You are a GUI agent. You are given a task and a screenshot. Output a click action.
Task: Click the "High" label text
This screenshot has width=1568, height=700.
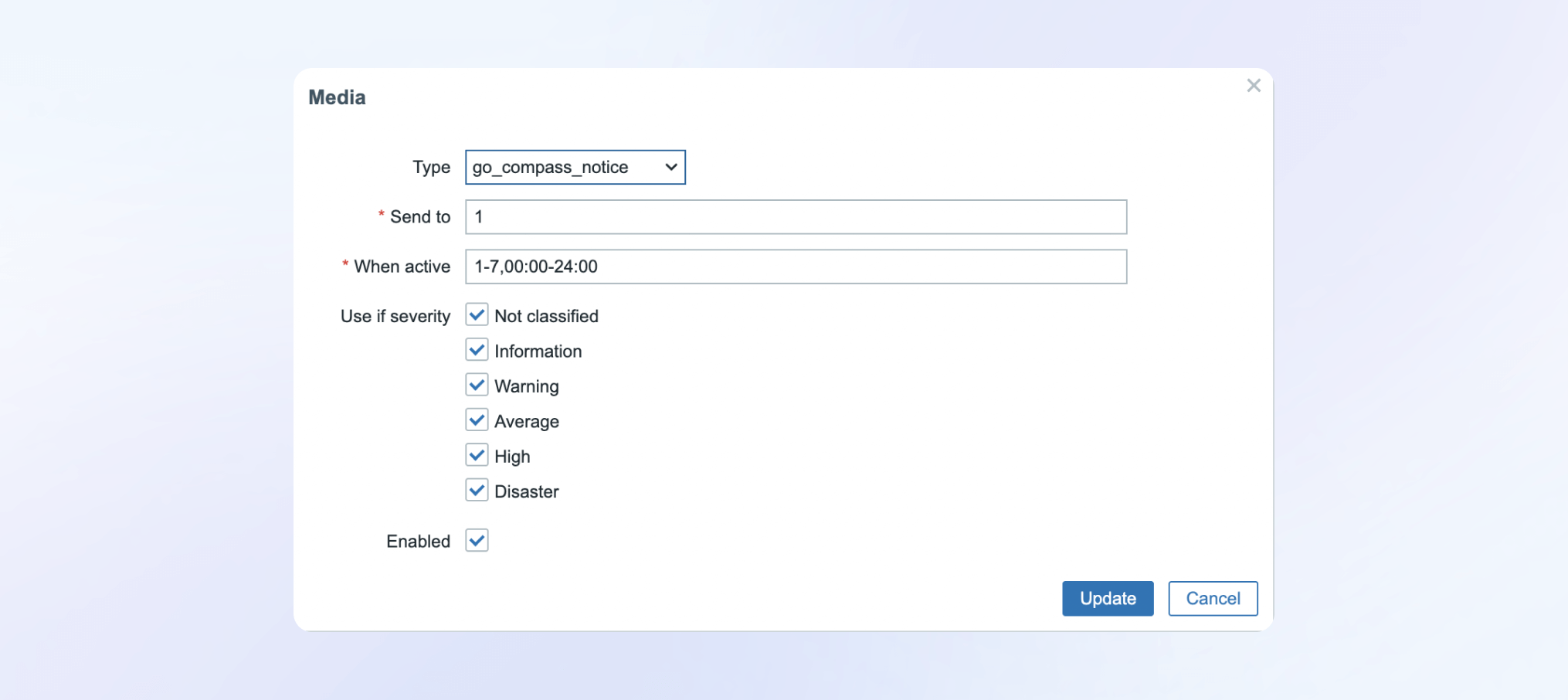(x=512, y=457)
